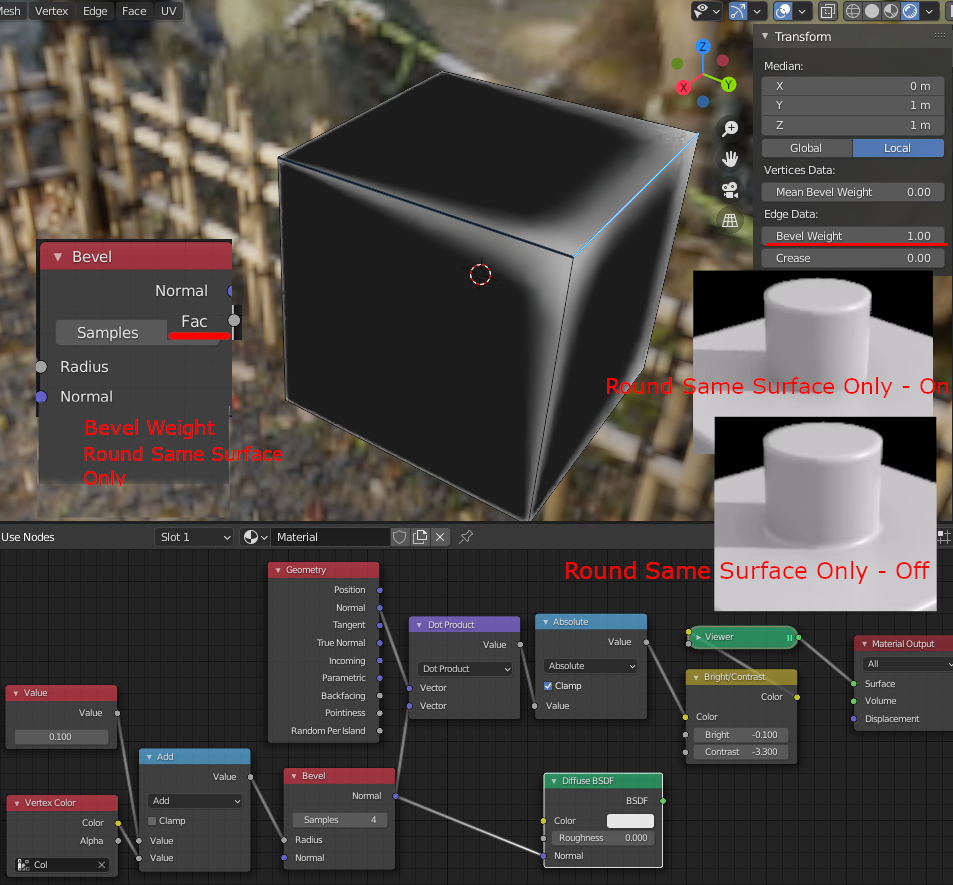Toggle perspective/orthographic grid icon
Image resolution: width=953 pixels, height=885 pixels.
(x=730, y=220)
